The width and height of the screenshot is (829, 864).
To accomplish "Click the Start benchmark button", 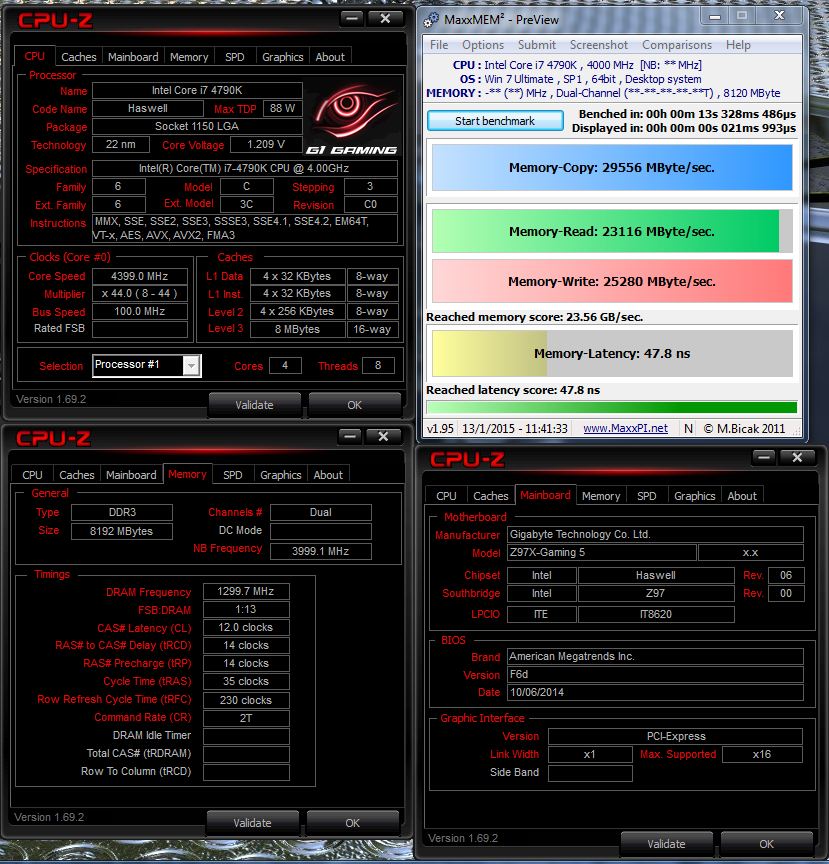I will point(495,121).
